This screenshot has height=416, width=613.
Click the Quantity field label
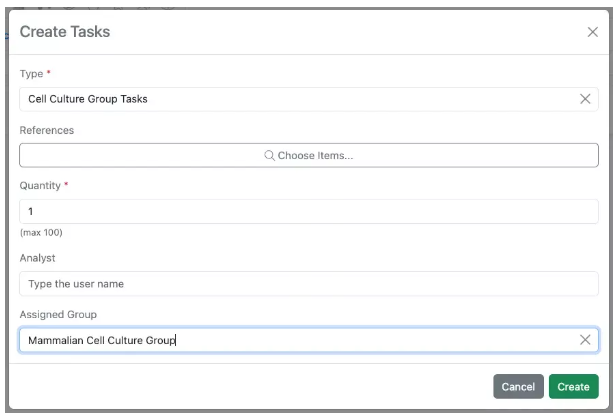click(39, 185)
